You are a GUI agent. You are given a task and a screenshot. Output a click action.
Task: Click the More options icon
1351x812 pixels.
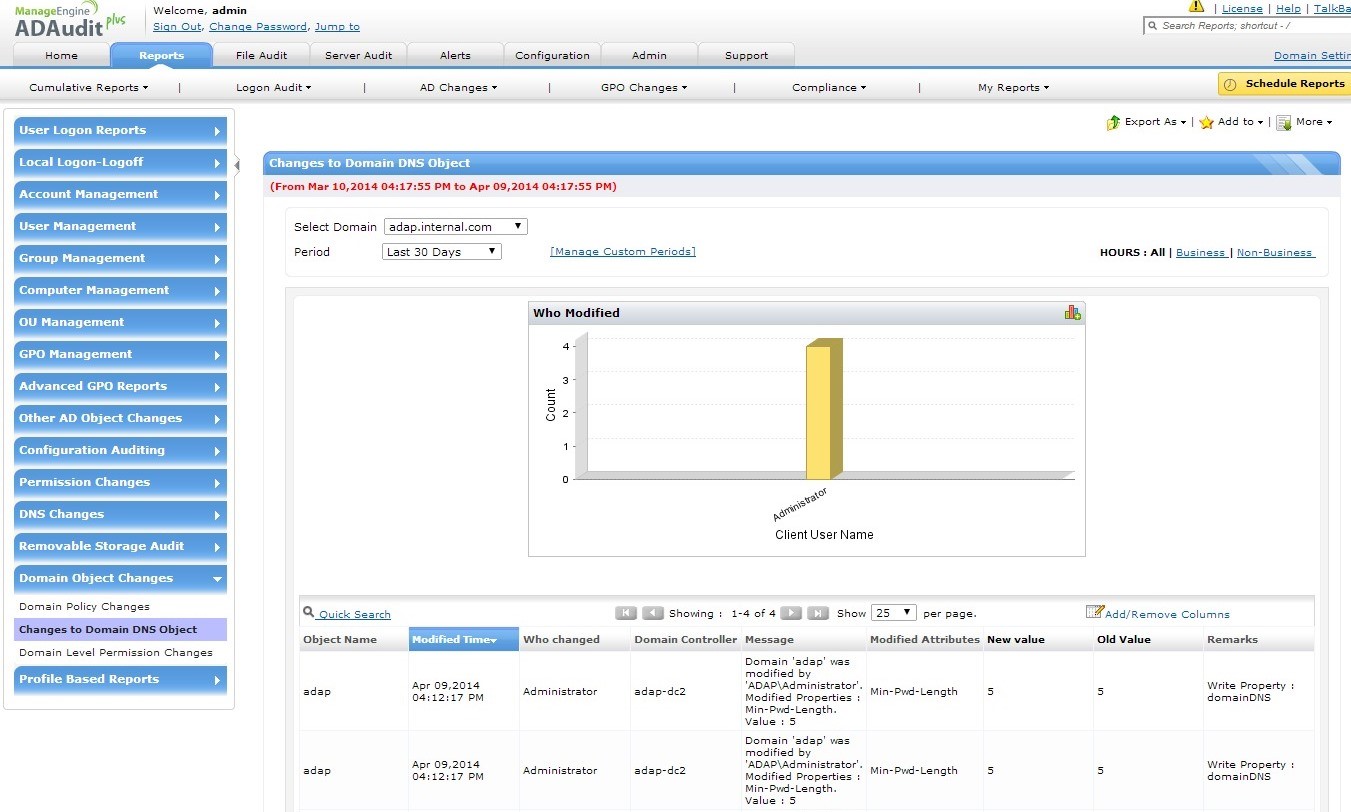(x=1284, y=122)
